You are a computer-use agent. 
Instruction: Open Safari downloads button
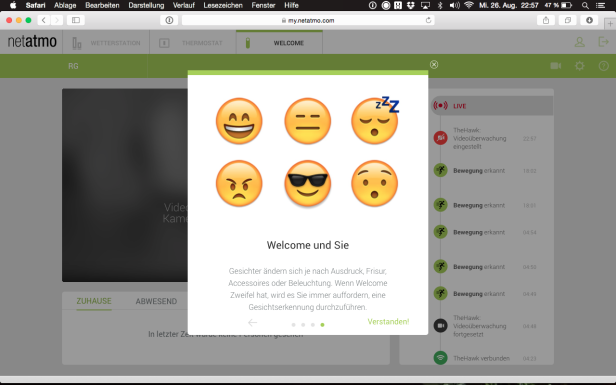[589, 20]
